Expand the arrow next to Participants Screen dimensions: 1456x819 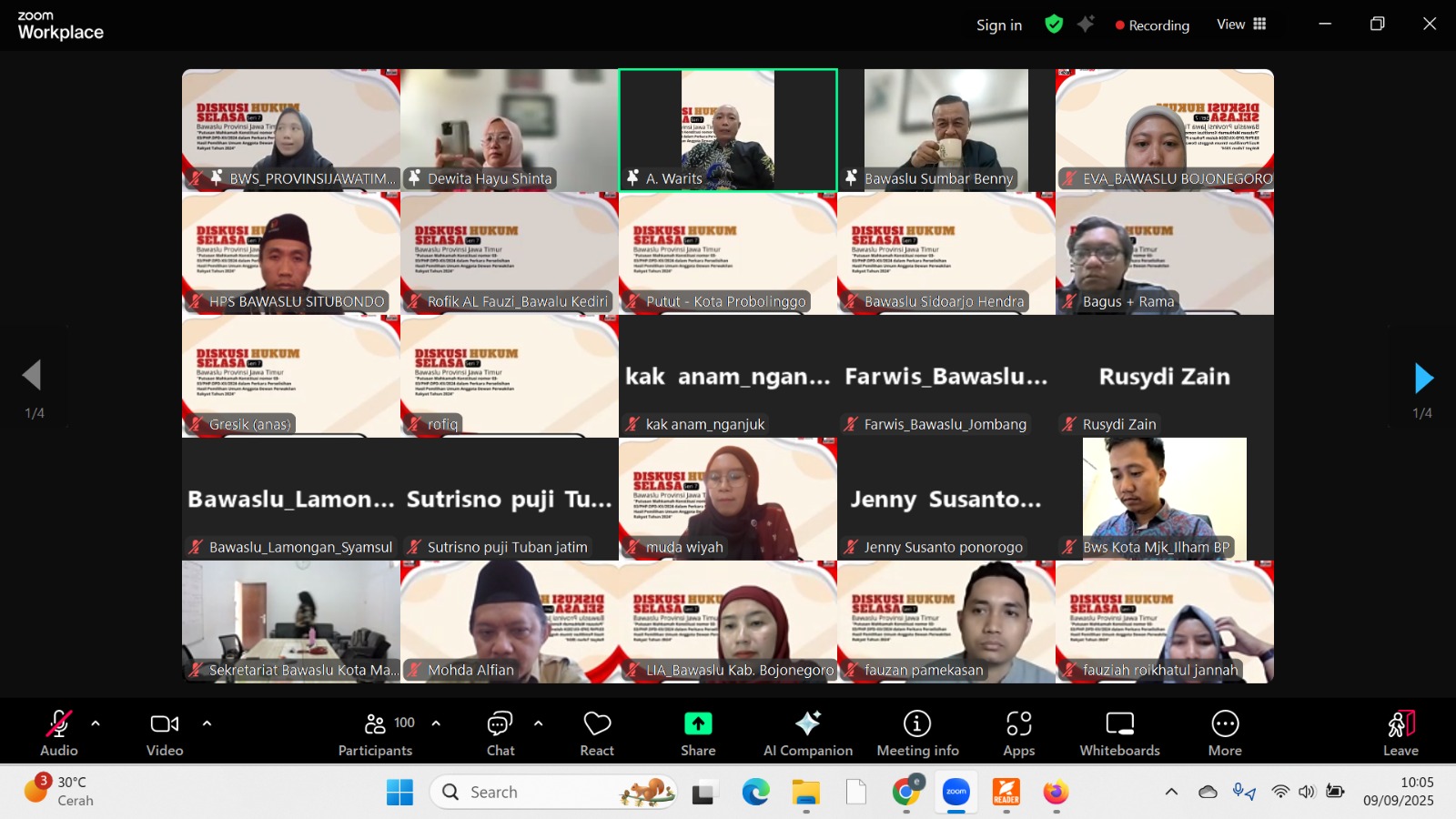pos(436,723)
